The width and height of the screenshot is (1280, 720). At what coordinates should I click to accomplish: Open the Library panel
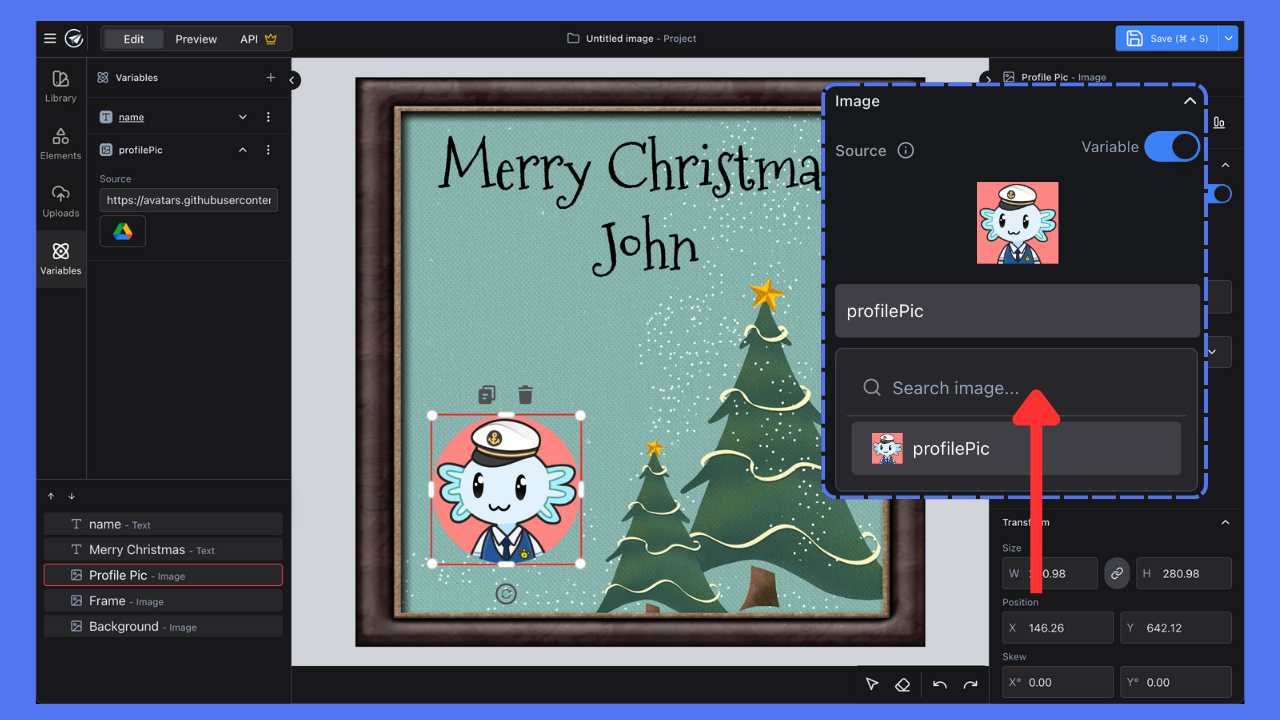coord(60,85)
